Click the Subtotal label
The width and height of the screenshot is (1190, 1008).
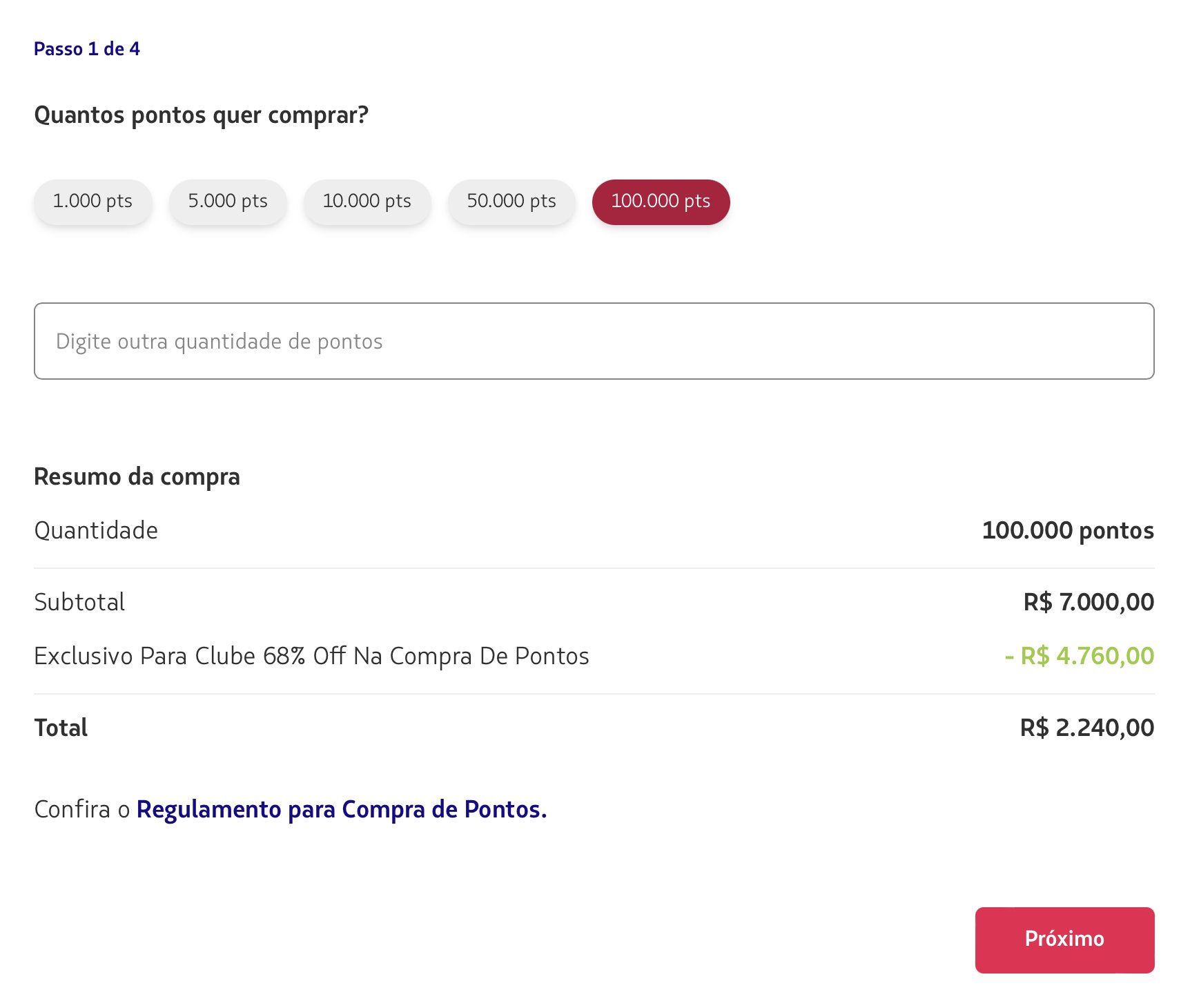click(x=79, y=602)
